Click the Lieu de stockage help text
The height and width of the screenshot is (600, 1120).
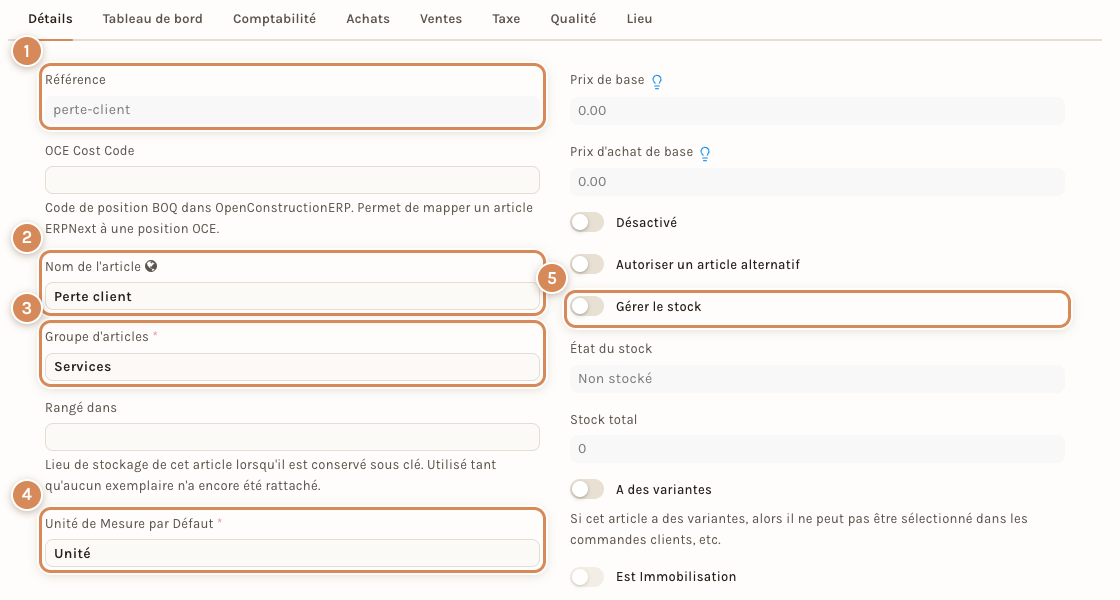click(271, 475)
